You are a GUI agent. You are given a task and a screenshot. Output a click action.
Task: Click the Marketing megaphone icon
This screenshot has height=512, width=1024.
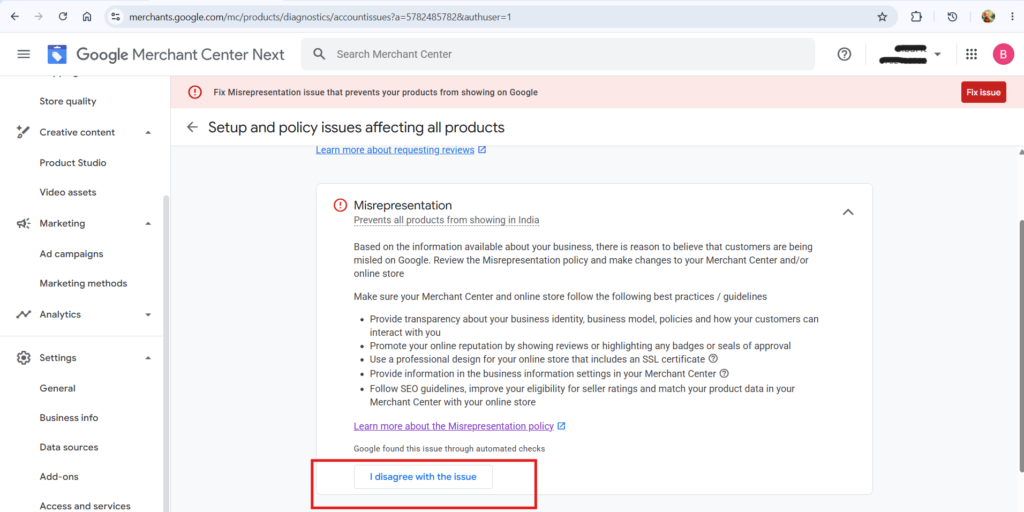pos(24,223)
